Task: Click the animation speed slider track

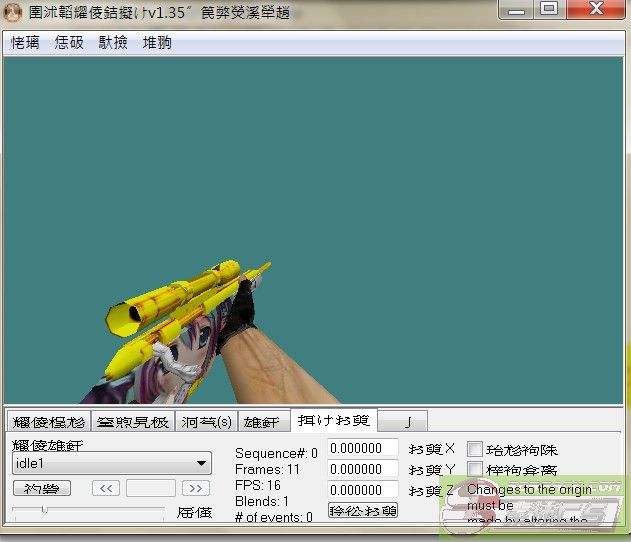Action: click(88, 511)
